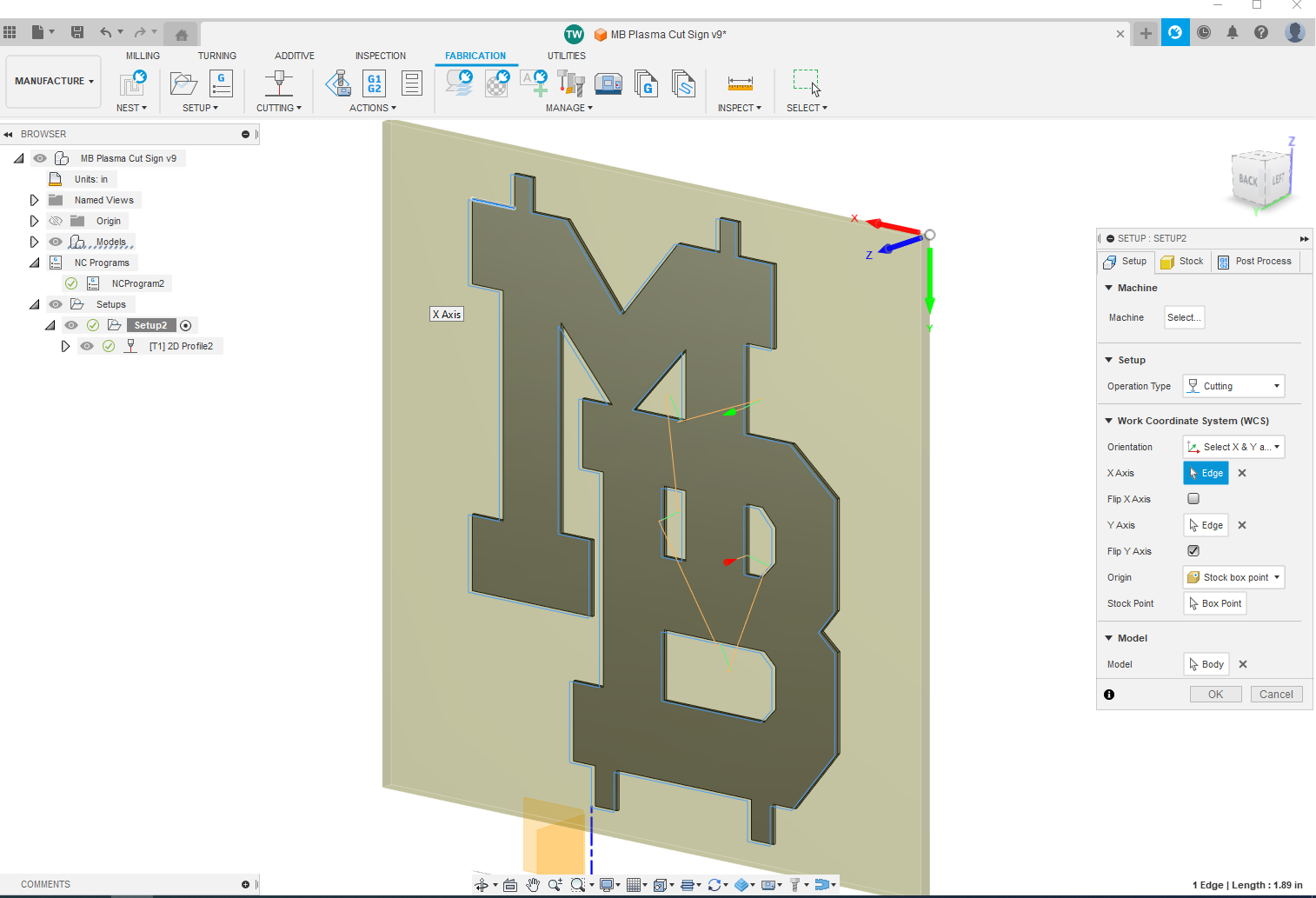Hide the Models node
The width and height of the screenshot is (1316, 898).
click(56, 242)
